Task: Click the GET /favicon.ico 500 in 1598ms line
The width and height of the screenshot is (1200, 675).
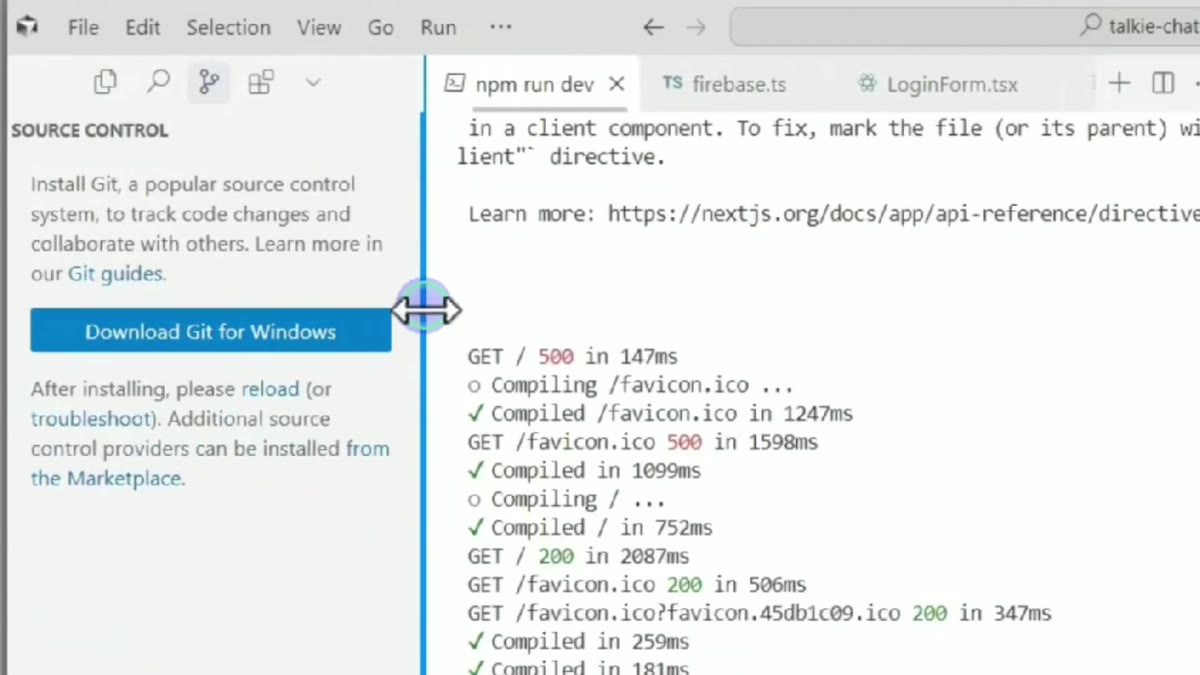Action: click(x=642, y=441)
